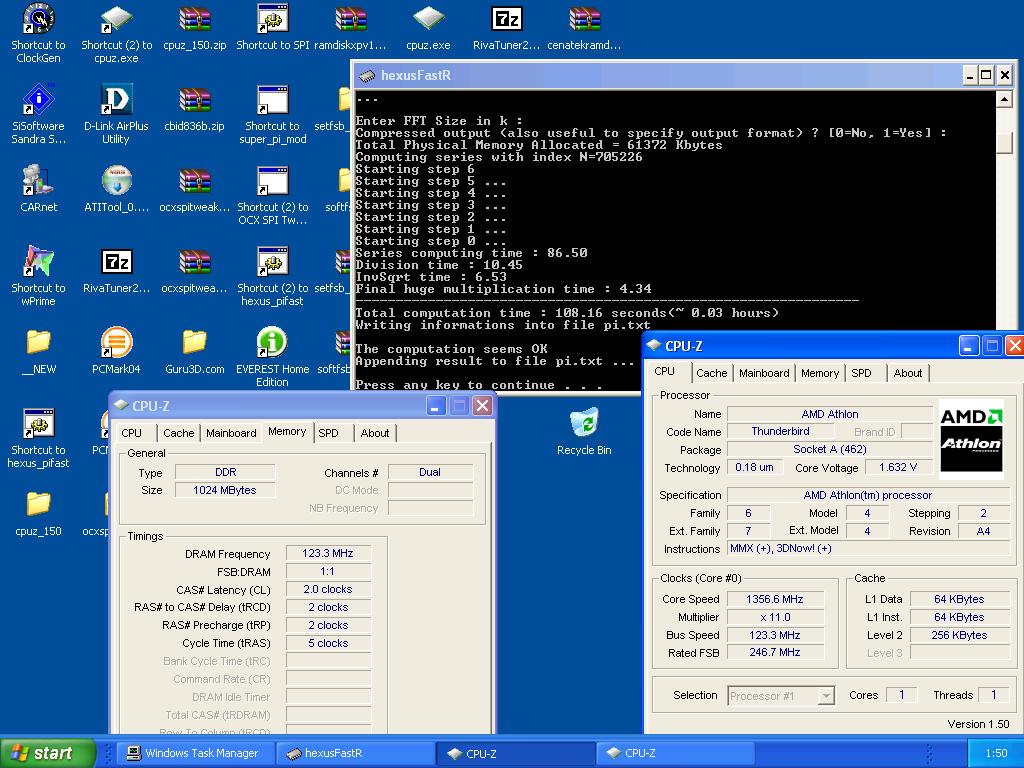Launch EVEREST Home Edition icon
Screen dimensions: 1024x768
click(272, 342)
